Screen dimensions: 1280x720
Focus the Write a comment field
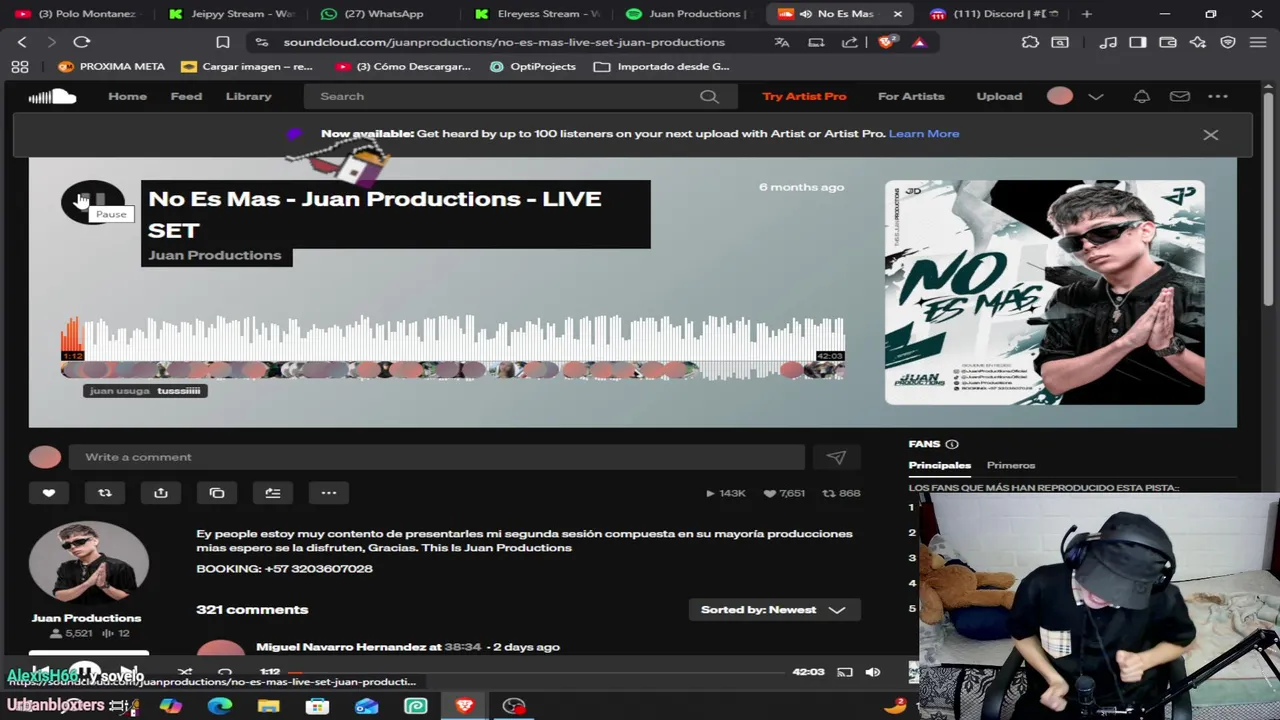pyautogui.click(x=436, y=457)
